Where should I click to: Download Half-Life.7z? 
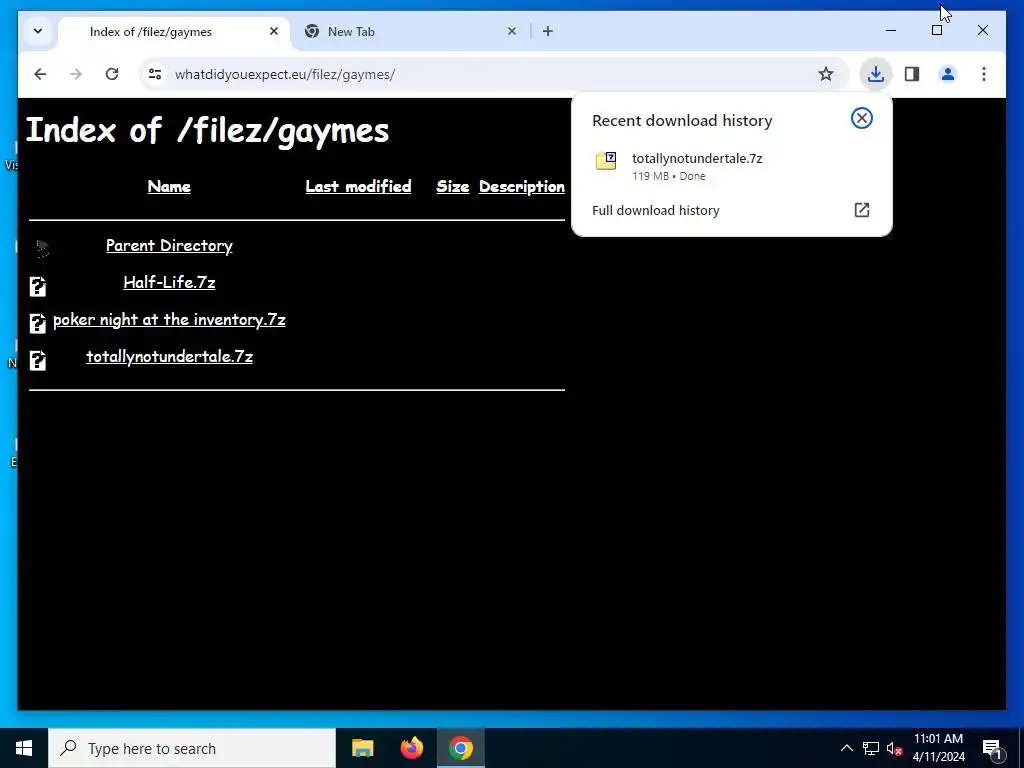click(x=169, y=282)
